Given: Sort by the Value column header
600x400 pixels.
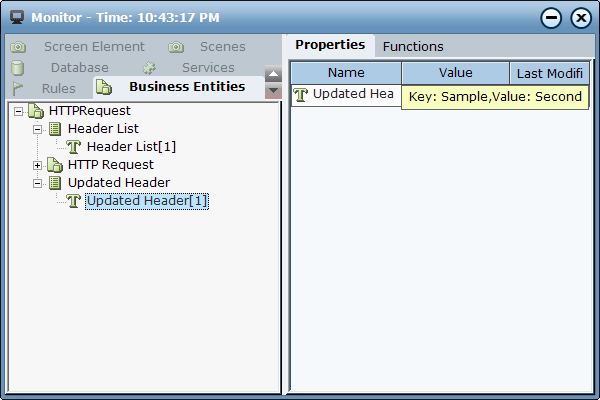Looking at the screenshot, I should point(455,73).
